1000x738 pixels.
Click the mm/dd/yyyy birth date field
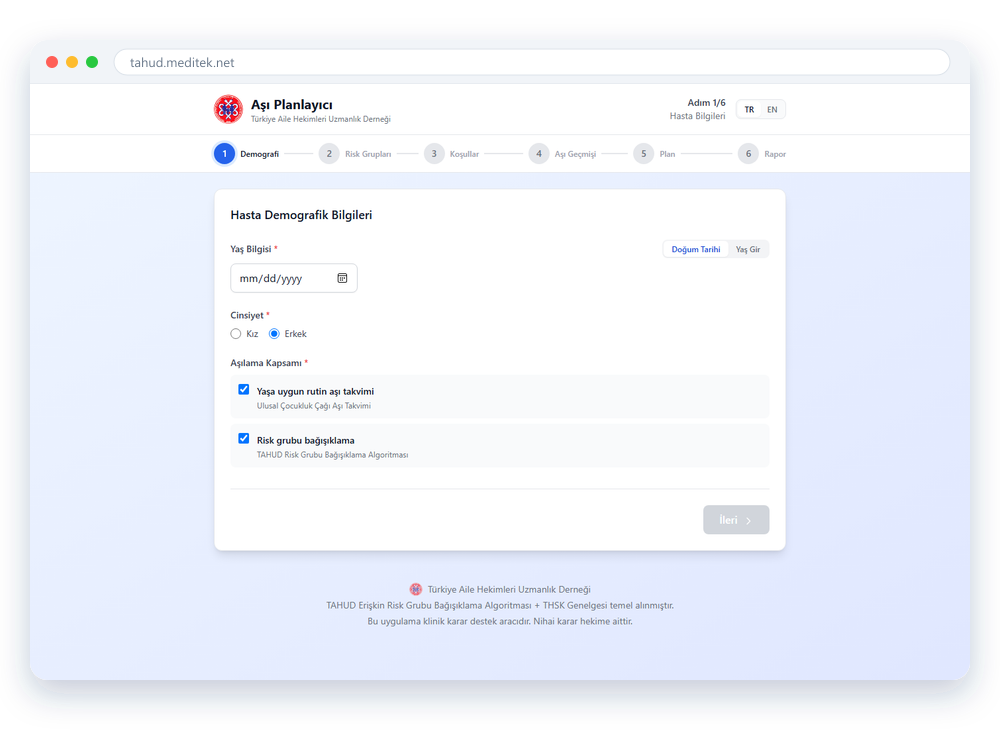tap(294, 278)
